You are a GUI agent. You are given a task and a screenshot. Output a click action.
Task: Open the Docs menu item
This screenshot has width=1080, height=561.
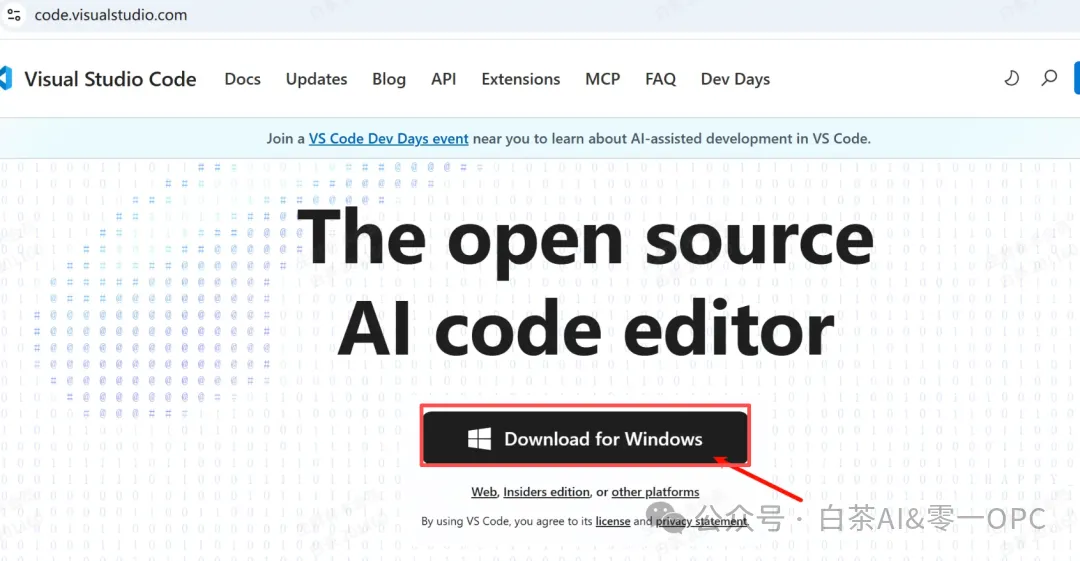pos(242,79)
